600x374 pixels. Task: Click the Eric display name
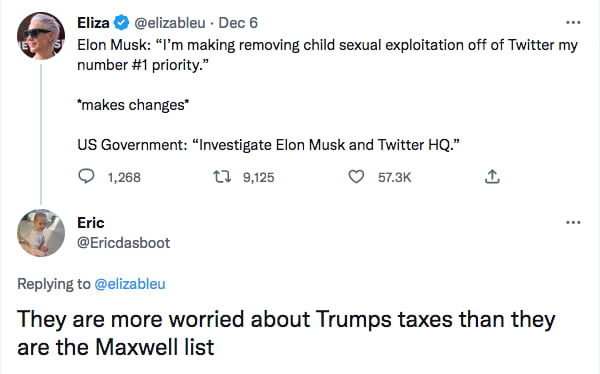point(91,223)
